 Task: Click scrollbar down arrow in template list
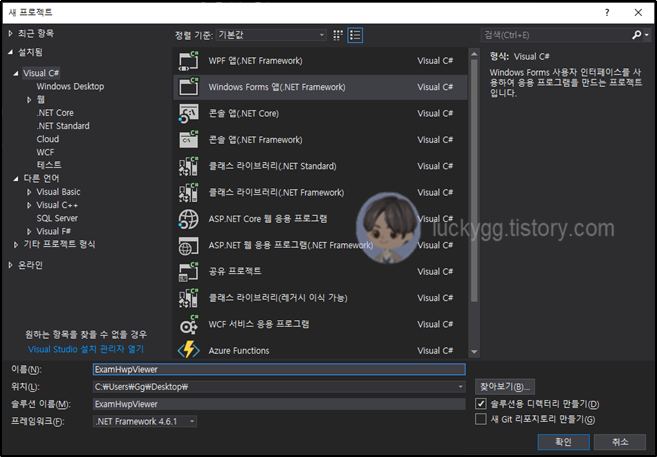(474, 352)
